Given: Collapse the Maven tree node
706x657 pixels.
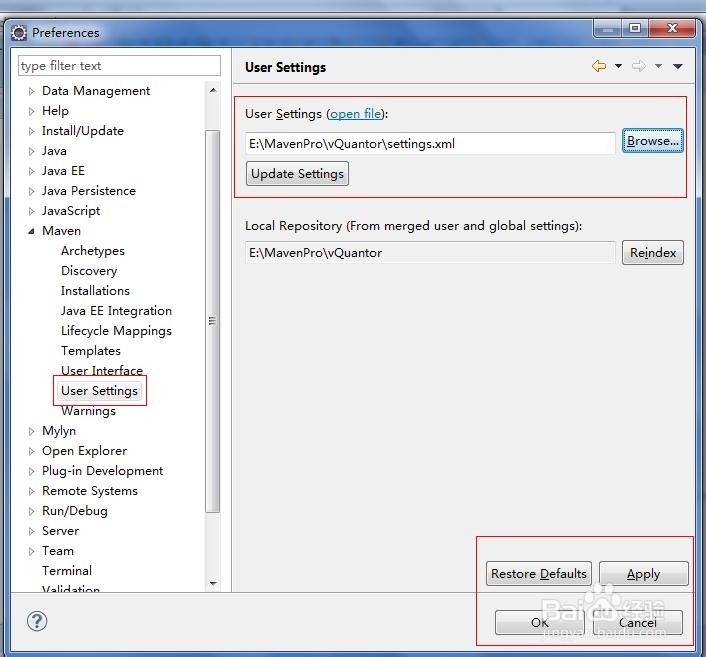Looking at the screenshot, I should [x=31, y=231].
